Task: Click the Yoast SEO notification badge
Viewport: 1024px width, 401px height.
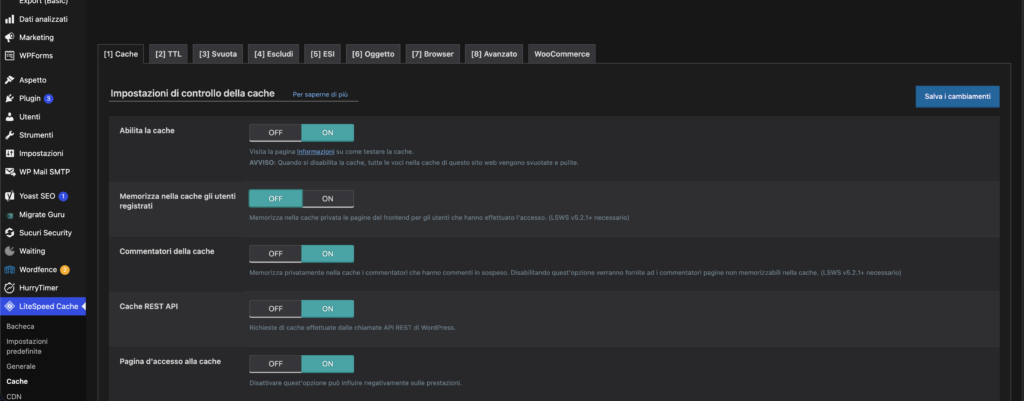Action: coord(63,196)
